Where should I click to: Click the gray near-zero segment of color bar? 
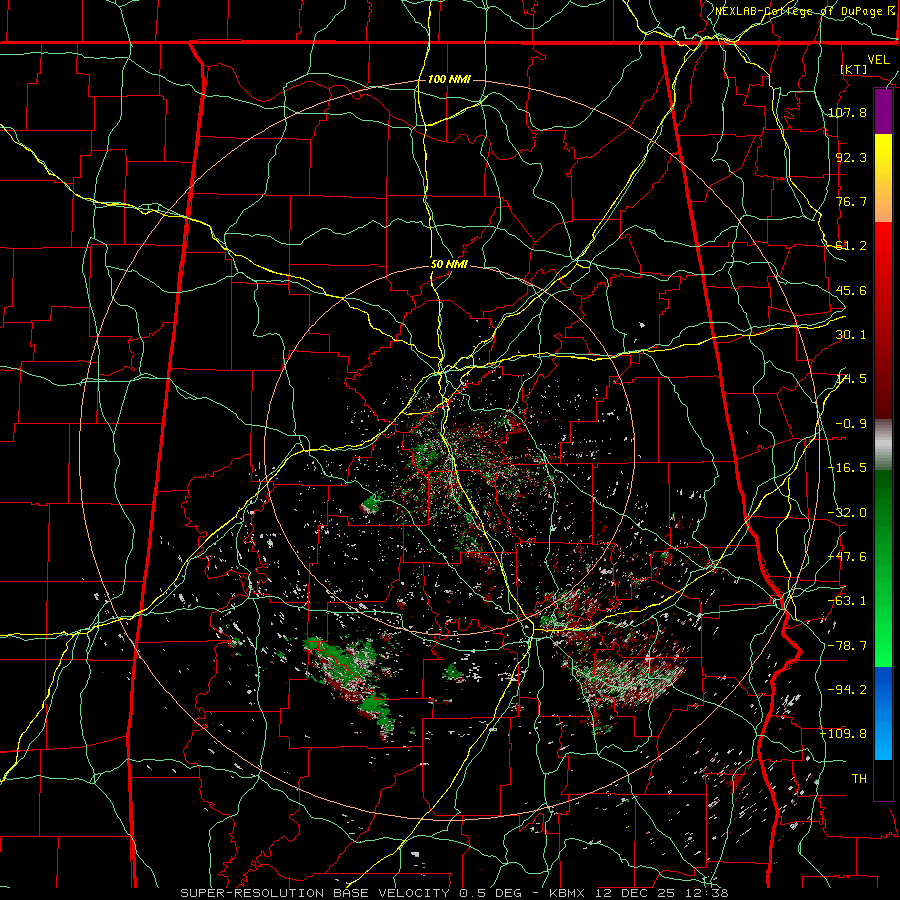(883, 445)
